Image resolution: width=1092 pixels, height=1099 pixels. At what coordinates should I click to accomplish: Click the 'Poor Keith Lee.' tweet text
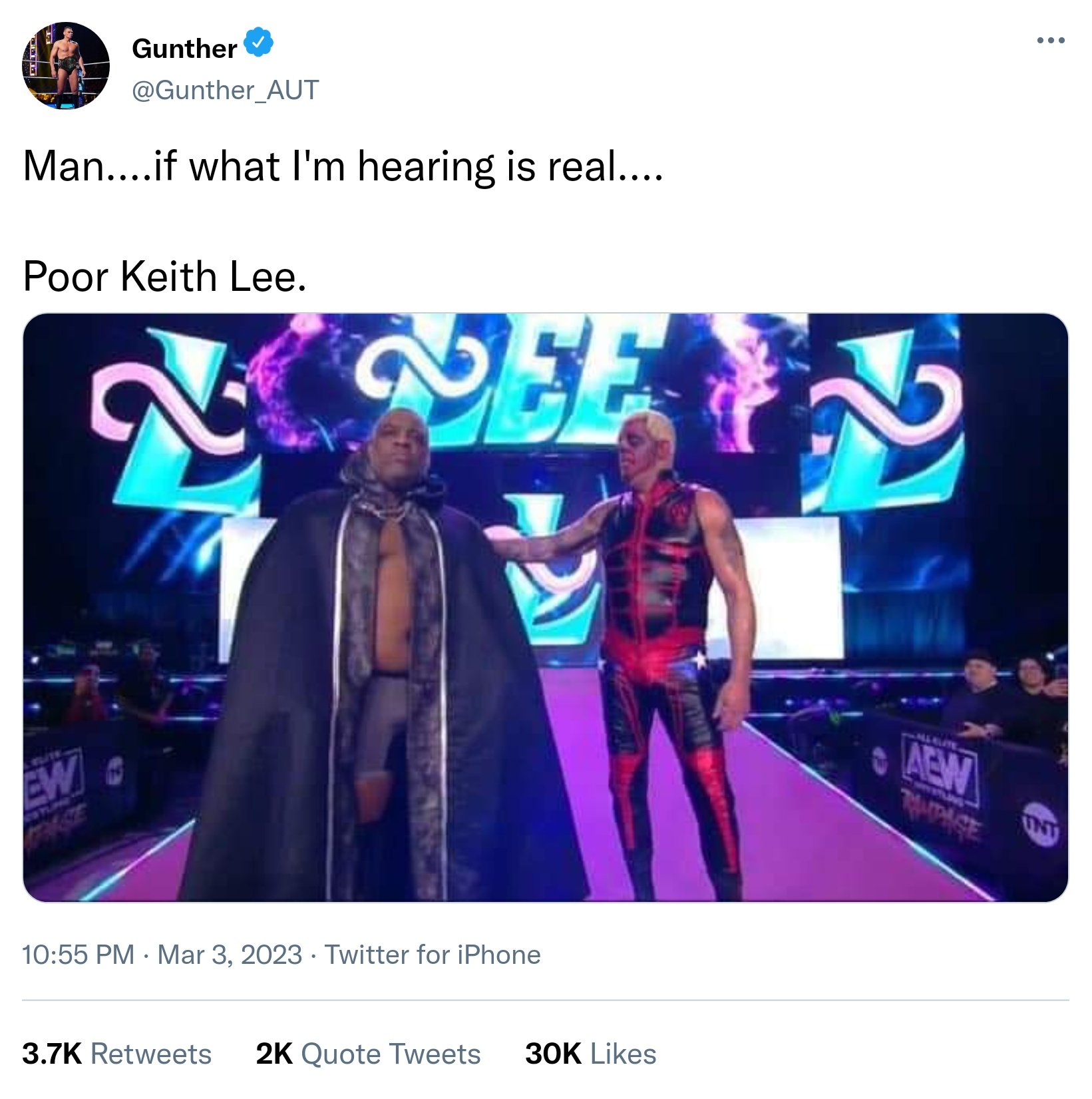pos(165,276)
